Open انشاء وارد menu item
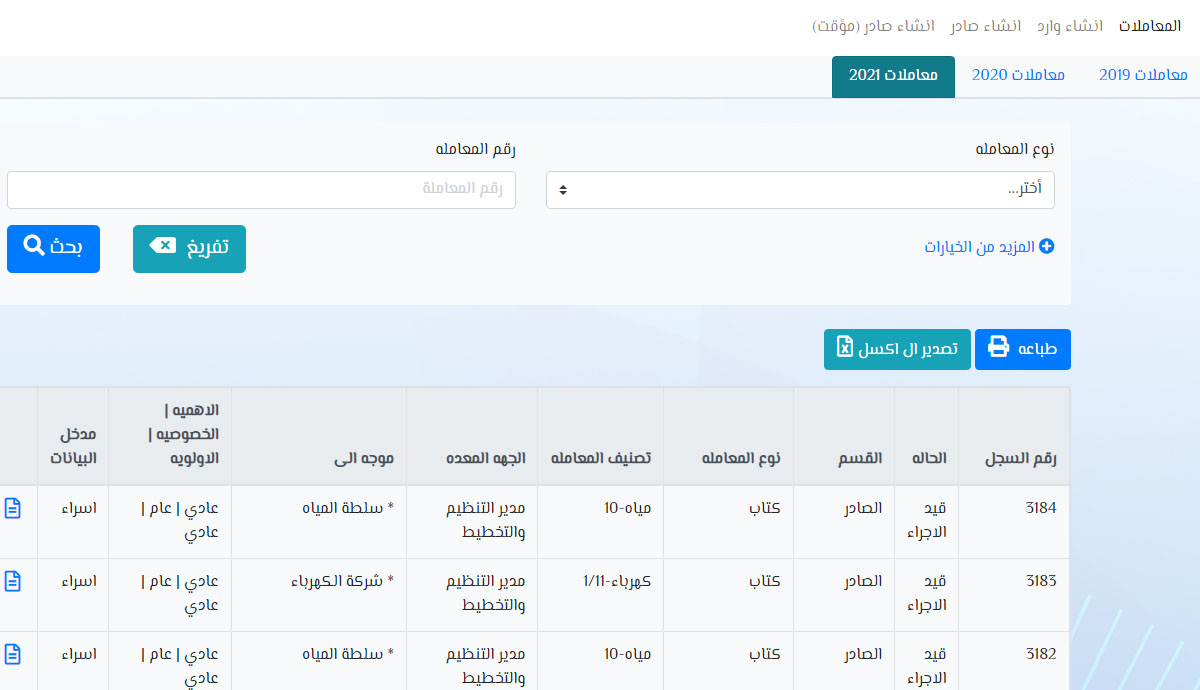The height and width of the screenshot is (690, 1200). click(1070, 26)
